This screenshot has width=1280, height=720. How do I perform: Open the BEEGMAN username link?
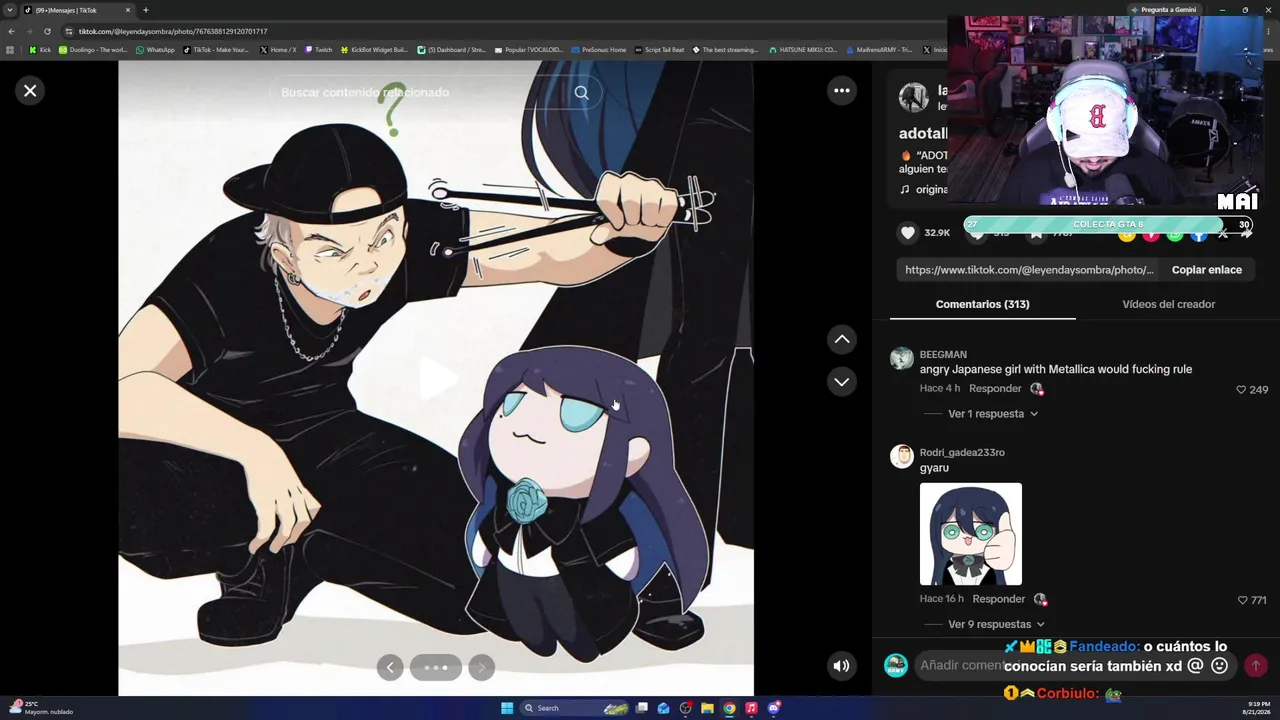943,355
